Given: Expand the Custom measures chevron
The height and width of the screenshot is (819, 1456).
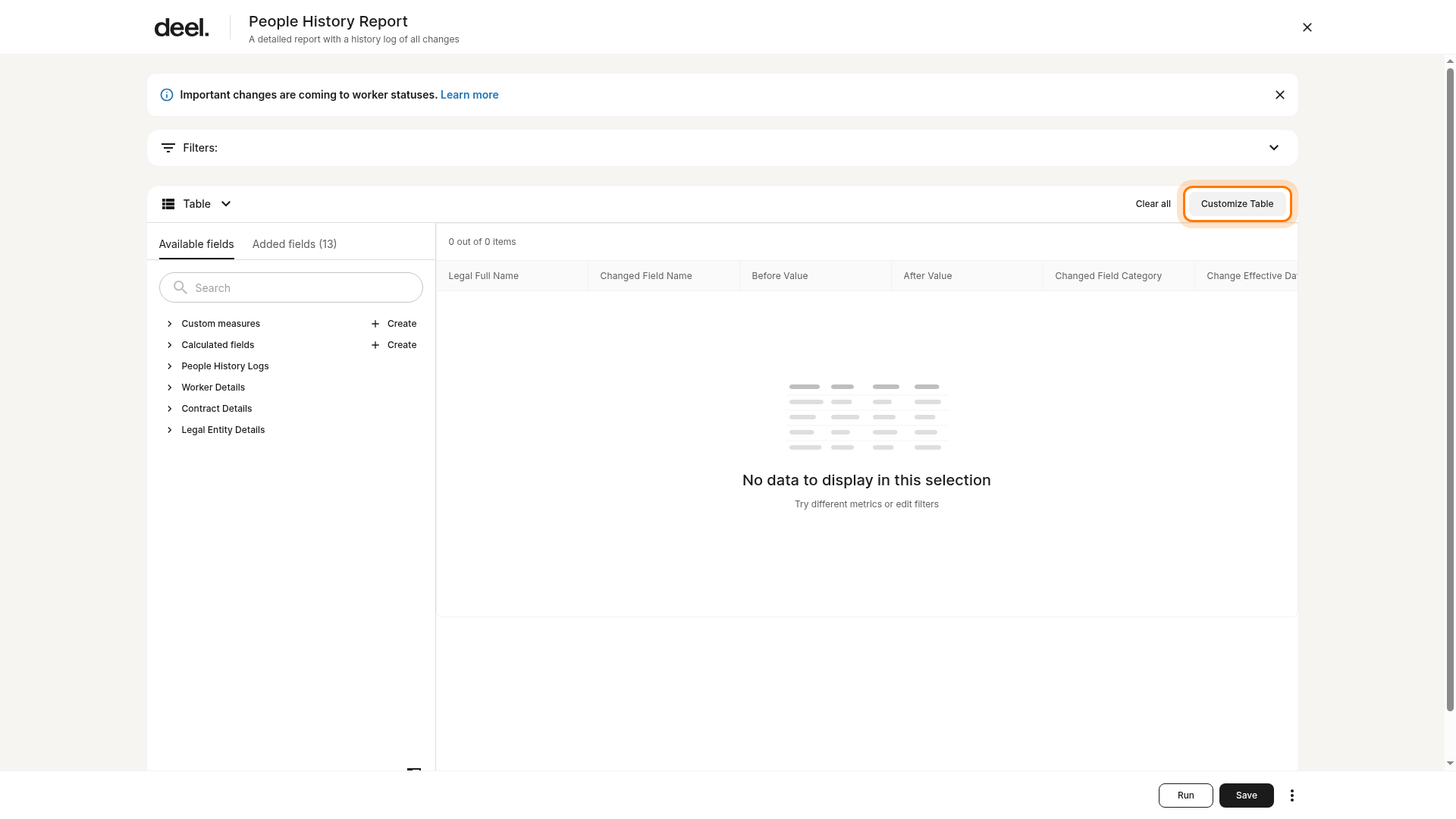Looking at the screenshot, I should click(170, 324).
